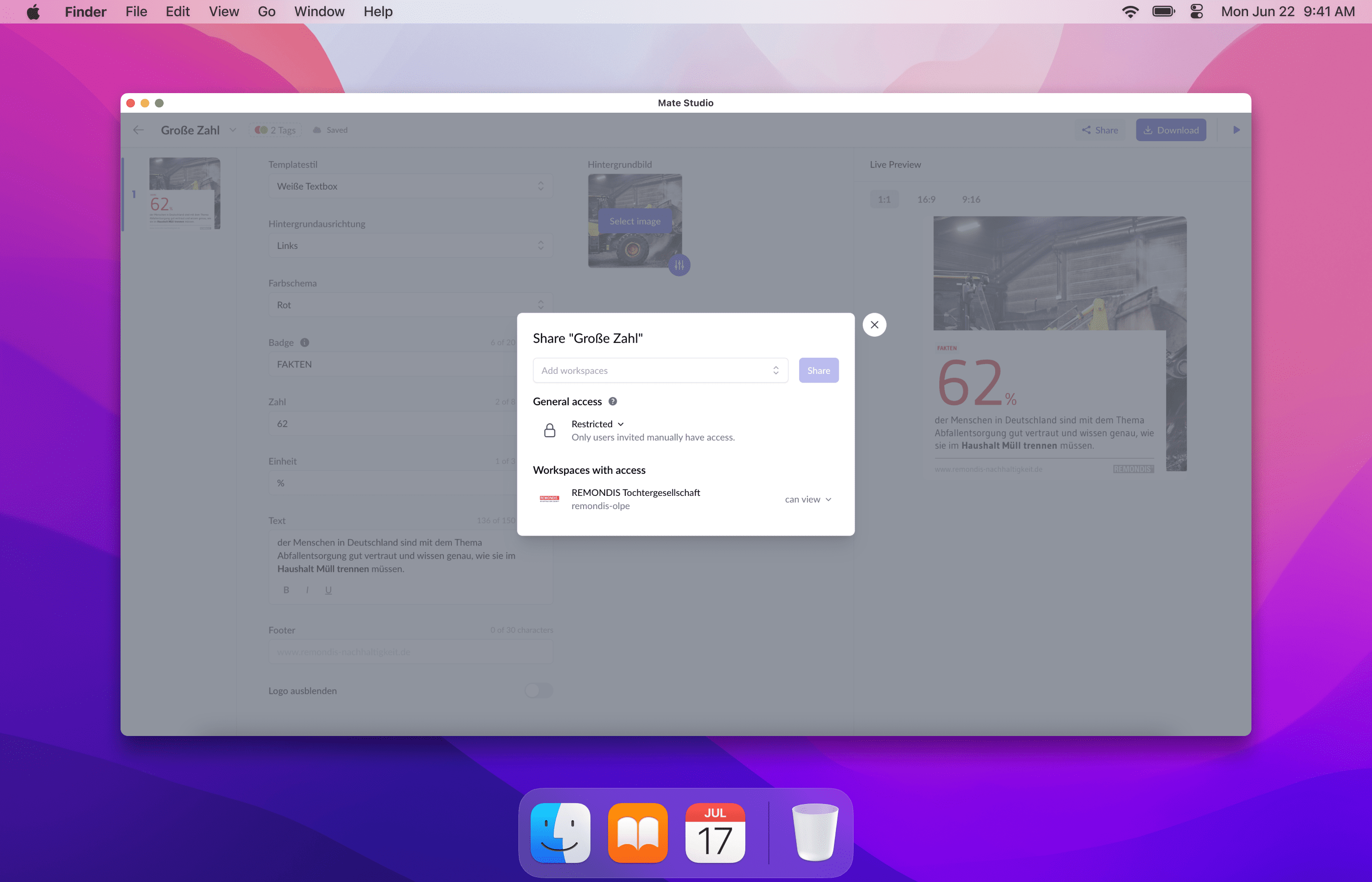
Task: Expand the Restricted access dropdown
Action: pos(597,424)
